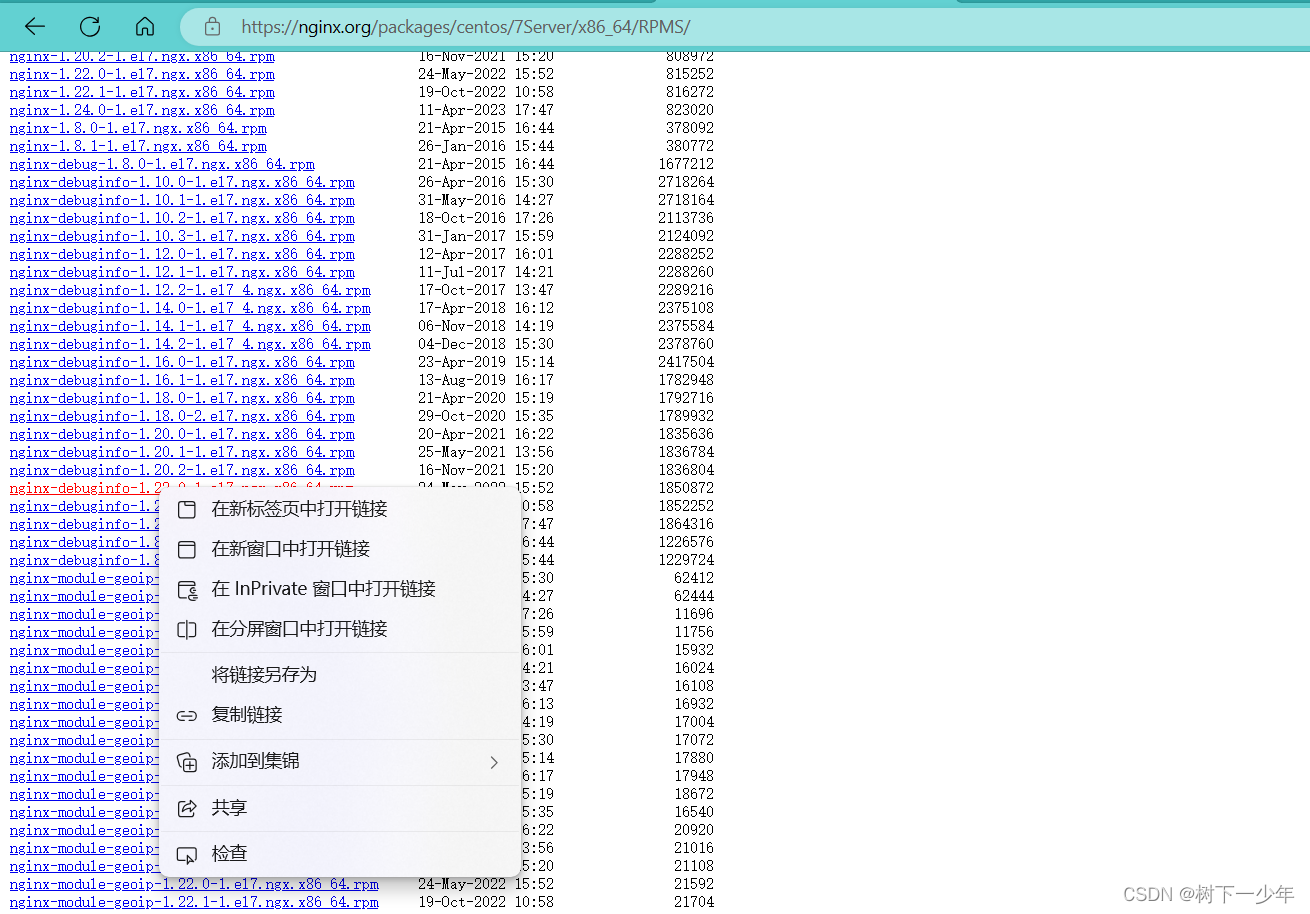The width and height of the screenshot is (1310, 914).
Task: Open nginx-debuginfo-1.18.0-1.el7.ngx.x86_64.rpm link
Action: 182,398
